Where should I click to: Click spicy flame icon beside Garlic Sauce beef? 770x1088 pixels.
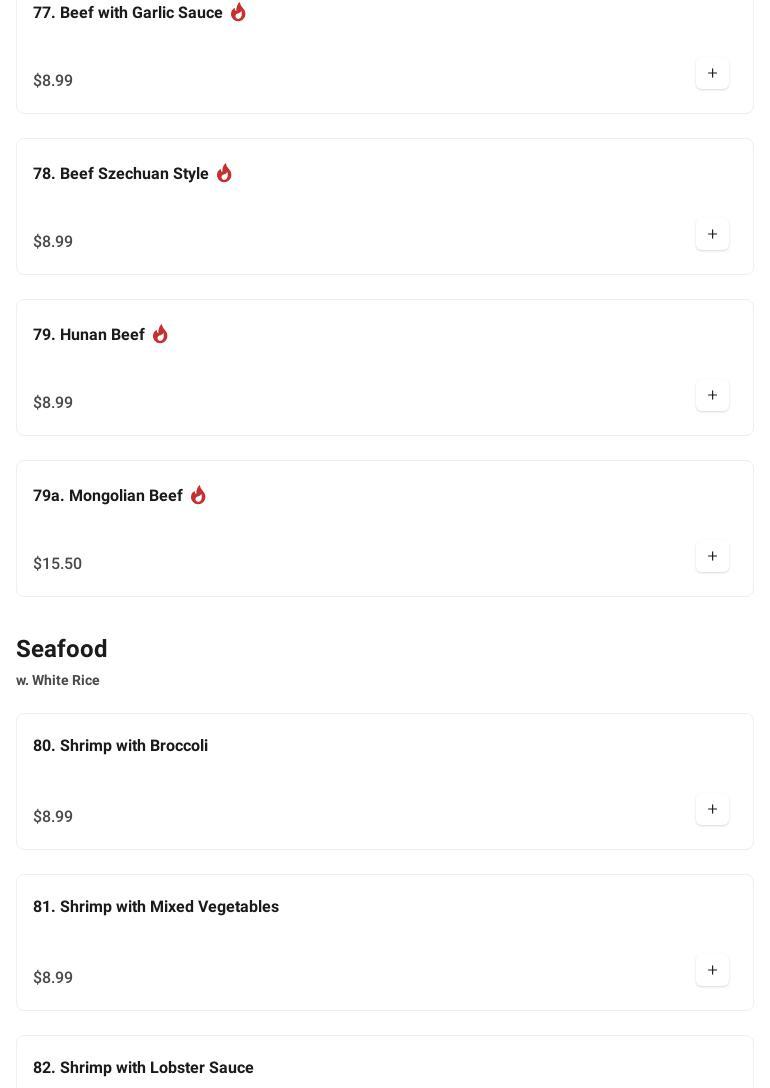238,12
